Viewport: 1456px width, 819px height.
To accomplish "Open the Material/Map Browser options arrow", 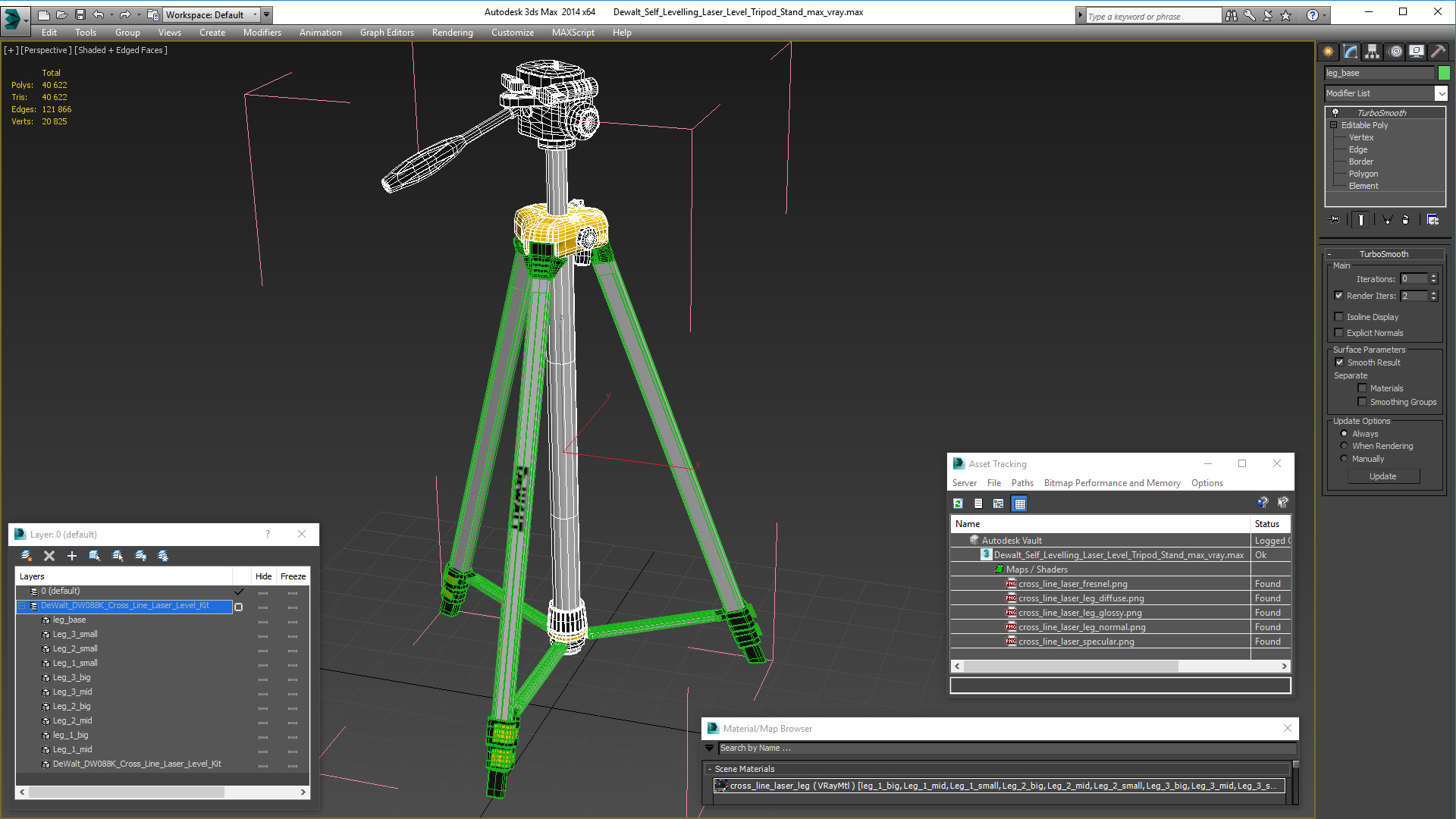I will tap(710, 748).
